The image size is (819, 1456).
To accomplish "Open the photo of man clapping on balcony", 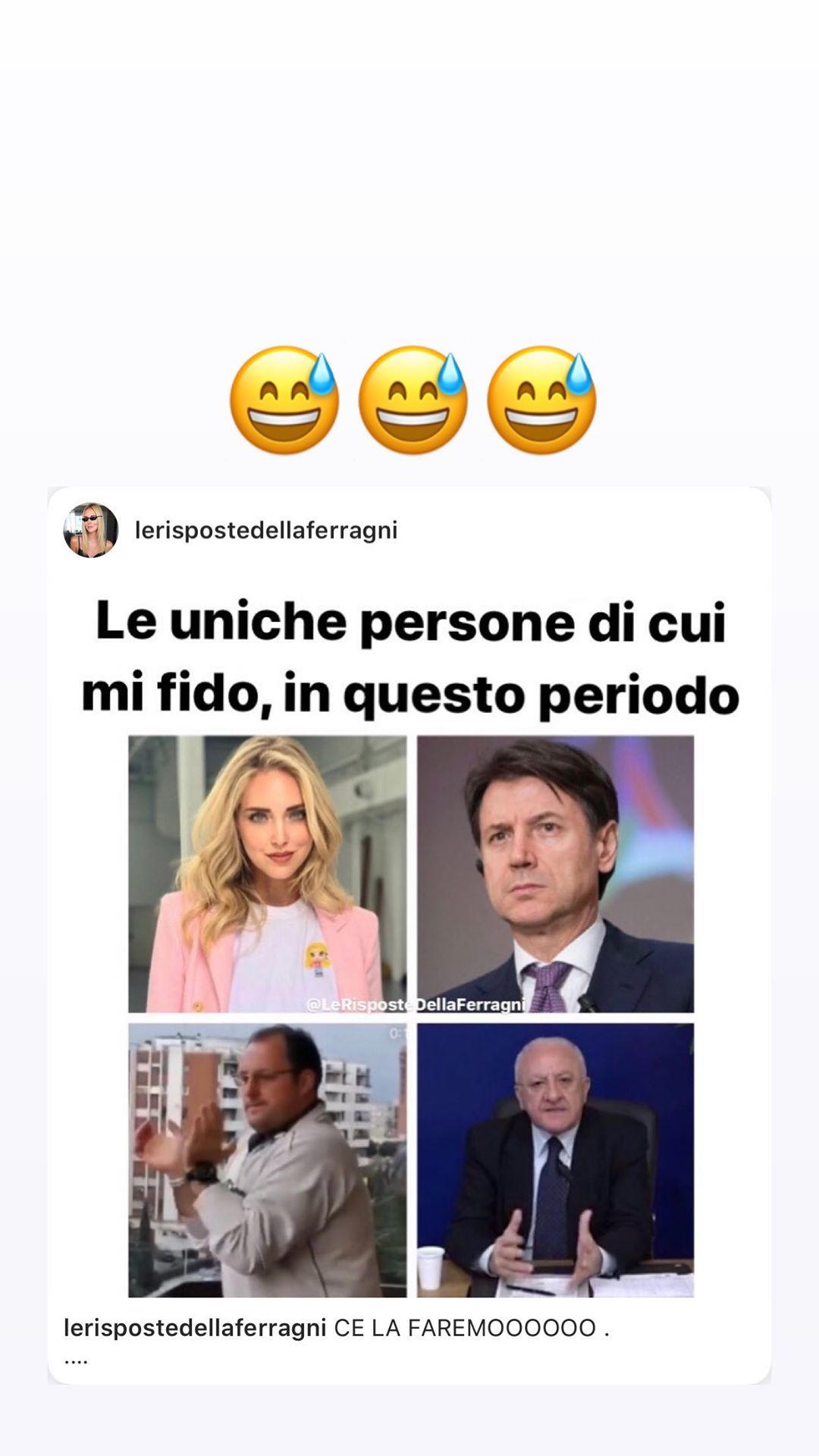I will [267, 1160].
